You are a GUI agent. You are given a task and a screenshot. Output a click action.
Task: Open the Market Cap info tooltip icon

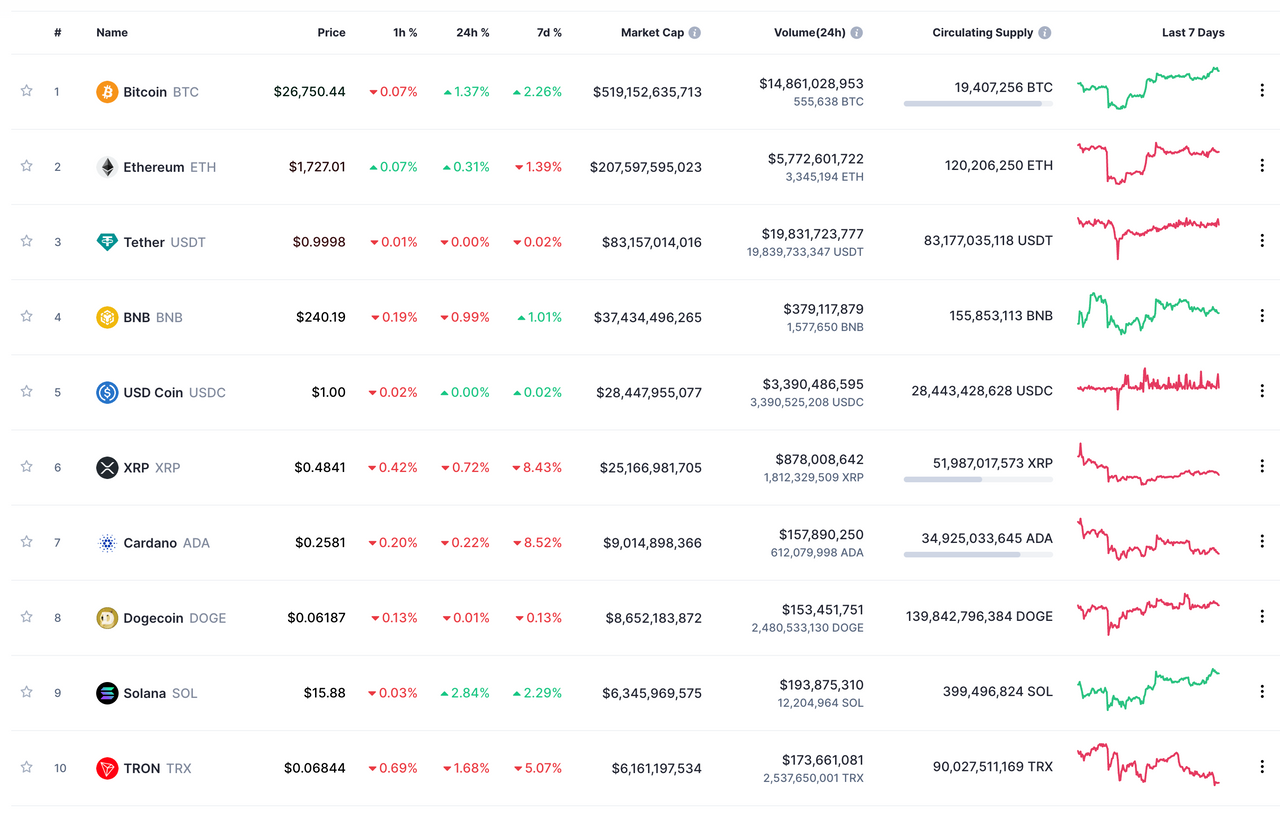(695, 31)
